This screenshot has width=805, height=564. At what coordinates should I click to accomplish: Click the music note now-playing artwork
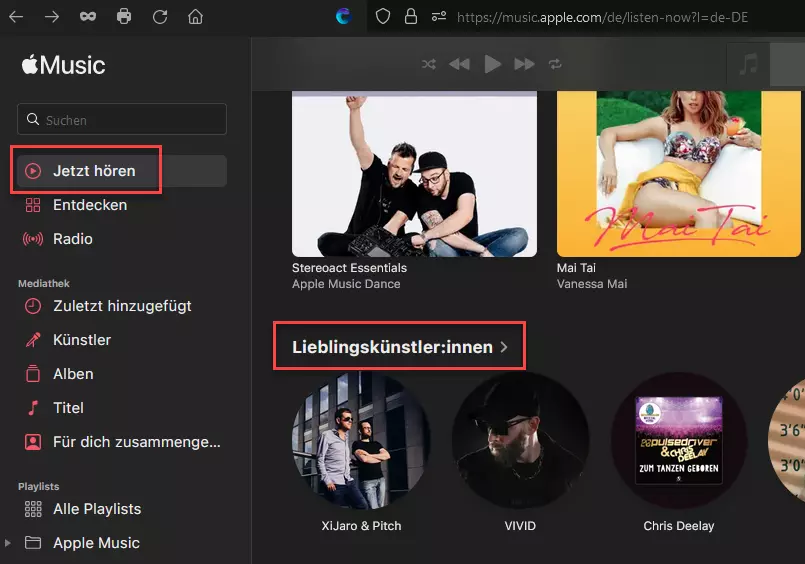pyautogui.click(x=749, y=64)
